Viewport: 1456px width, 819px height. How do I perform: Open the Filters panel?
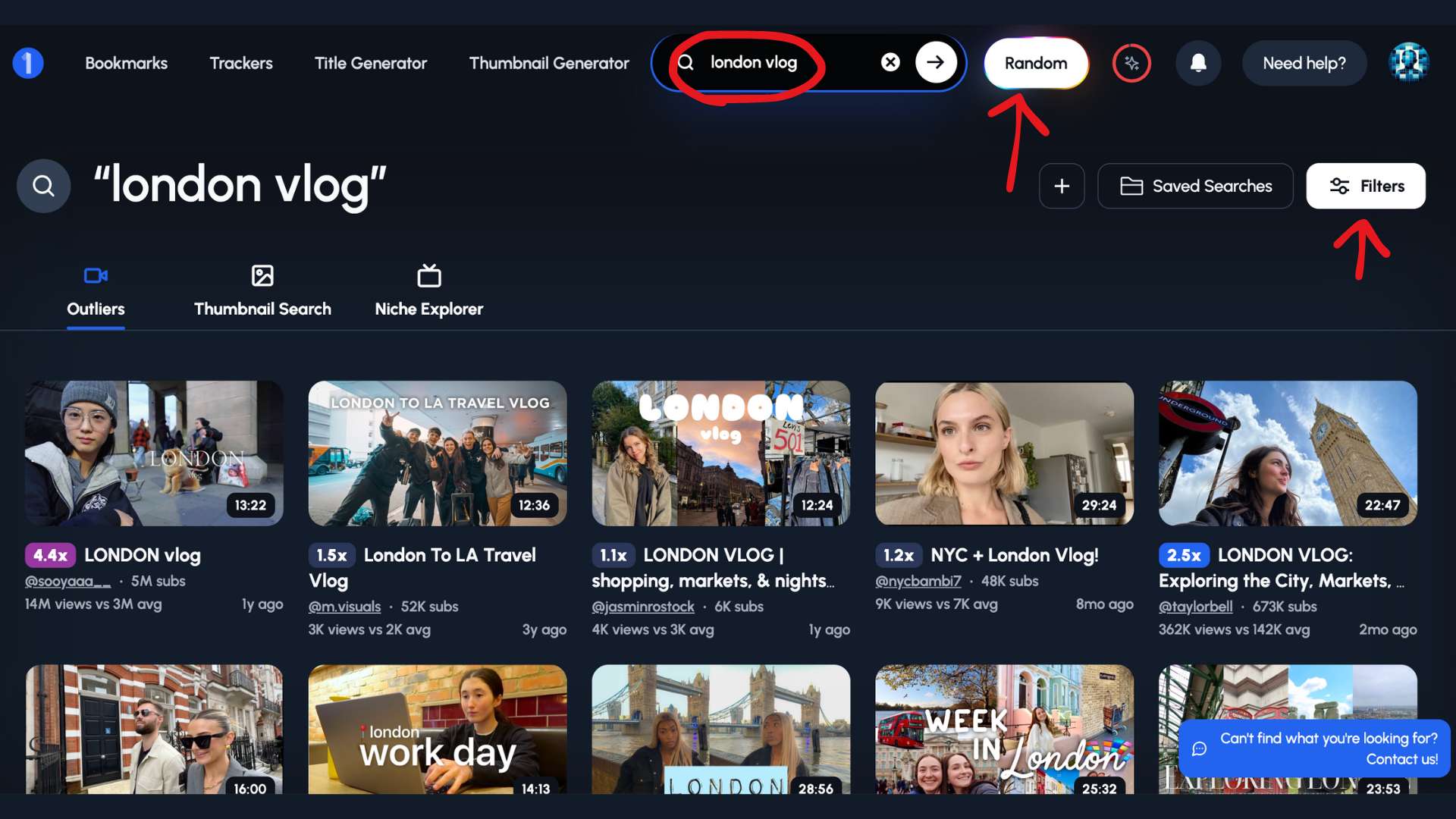[1365, 186]
